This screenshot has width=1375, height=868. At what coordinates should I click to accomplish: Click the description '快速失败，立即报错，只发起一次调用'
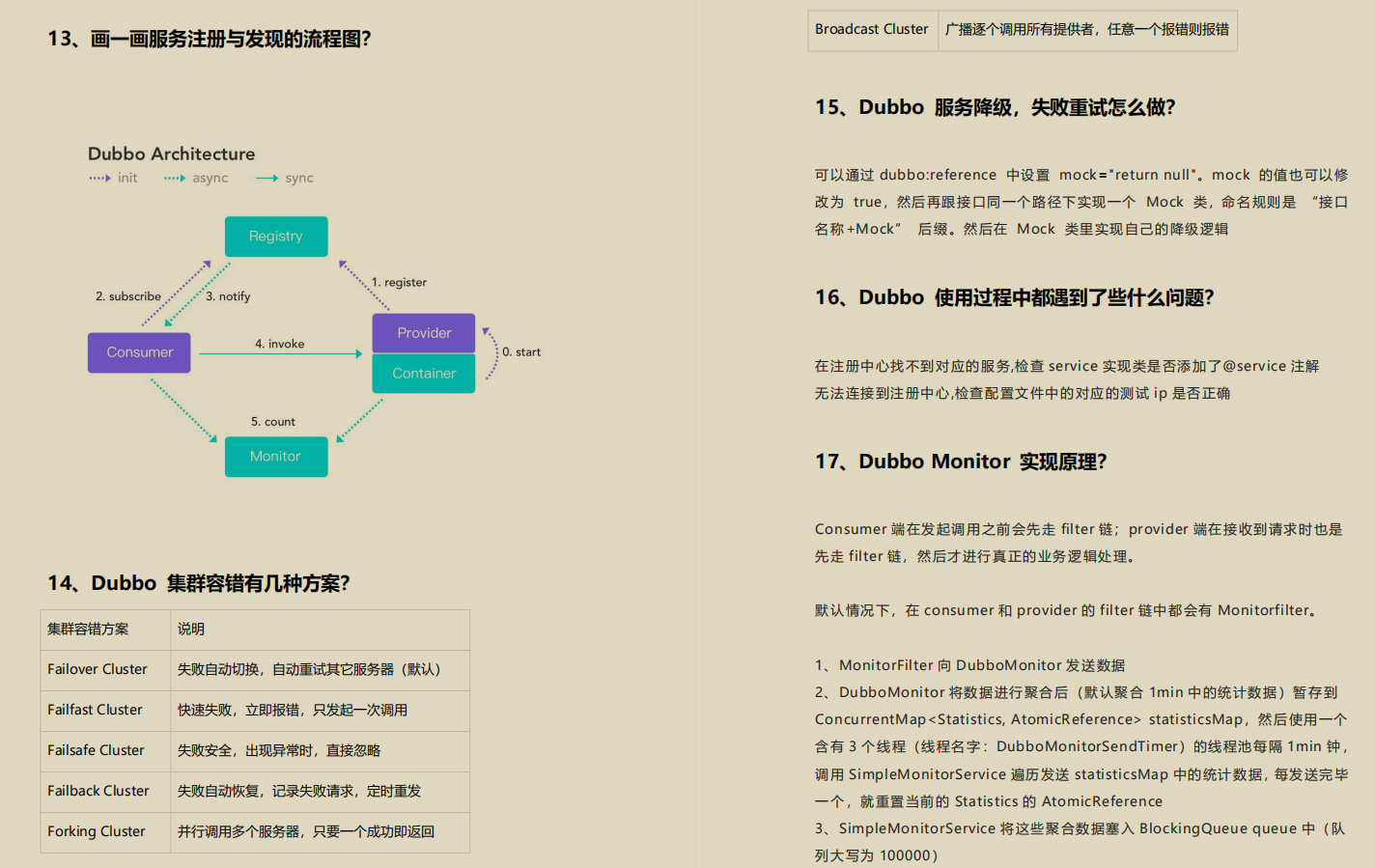[293, 710]
